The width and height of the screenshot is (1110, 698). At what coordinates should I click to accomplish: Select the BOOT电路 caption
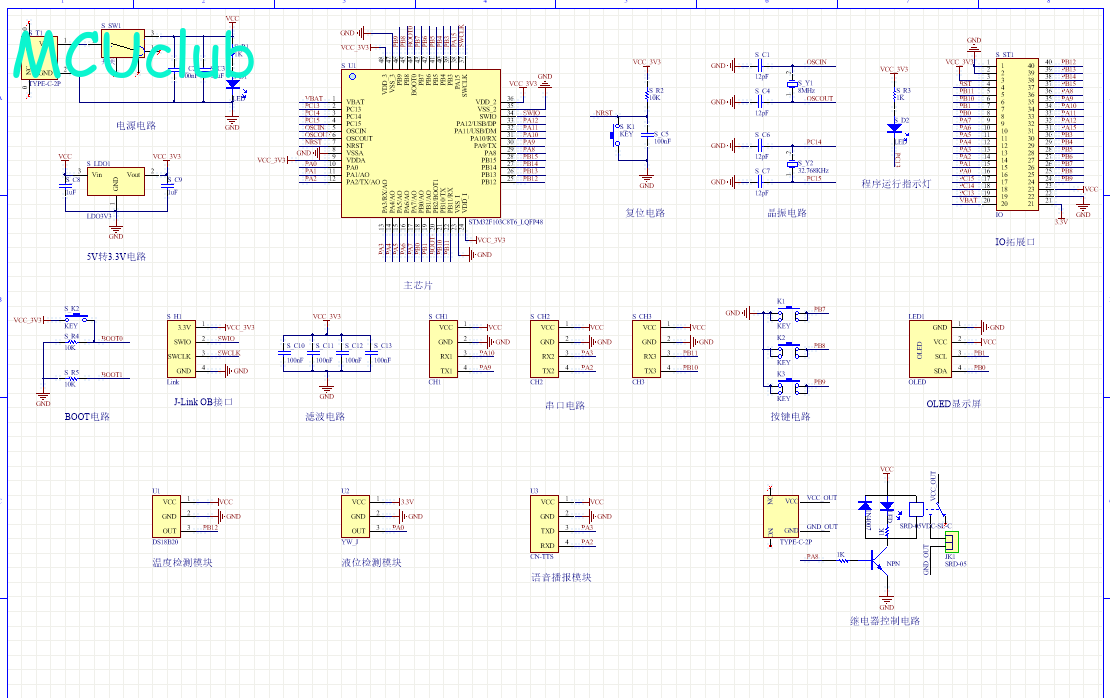pos(87,416)
